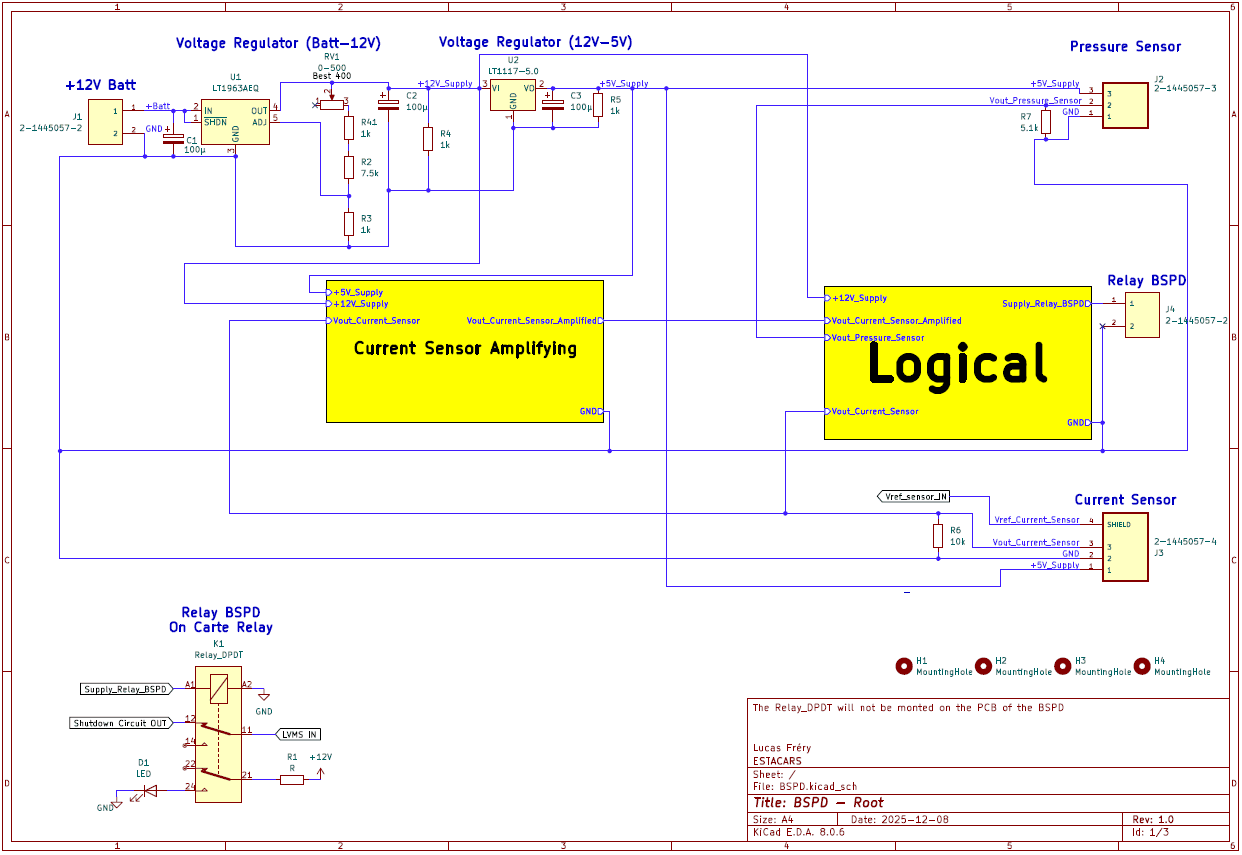Click mounting hole H2
Viewport: 1242px width, 855px height.
click(x=982, y=665)
